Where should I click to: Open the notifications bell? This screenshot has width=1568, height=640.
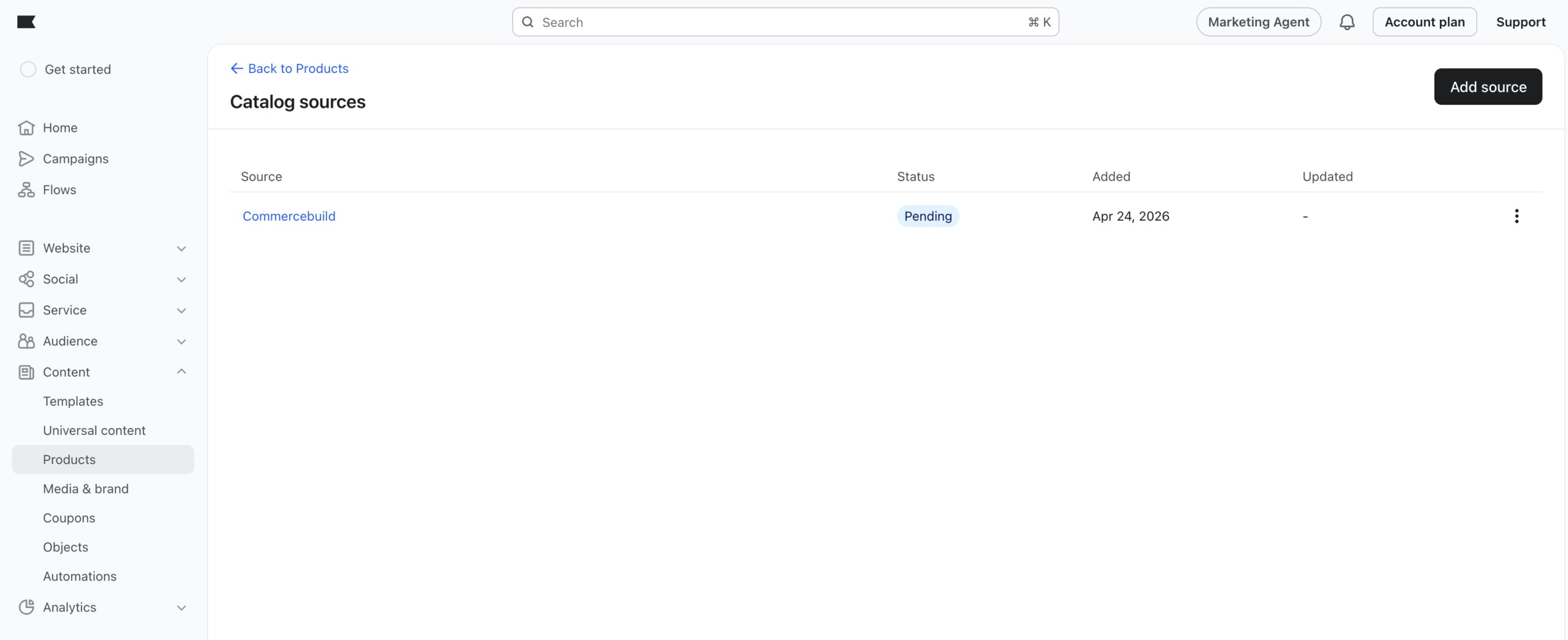tap(1346, 22)
